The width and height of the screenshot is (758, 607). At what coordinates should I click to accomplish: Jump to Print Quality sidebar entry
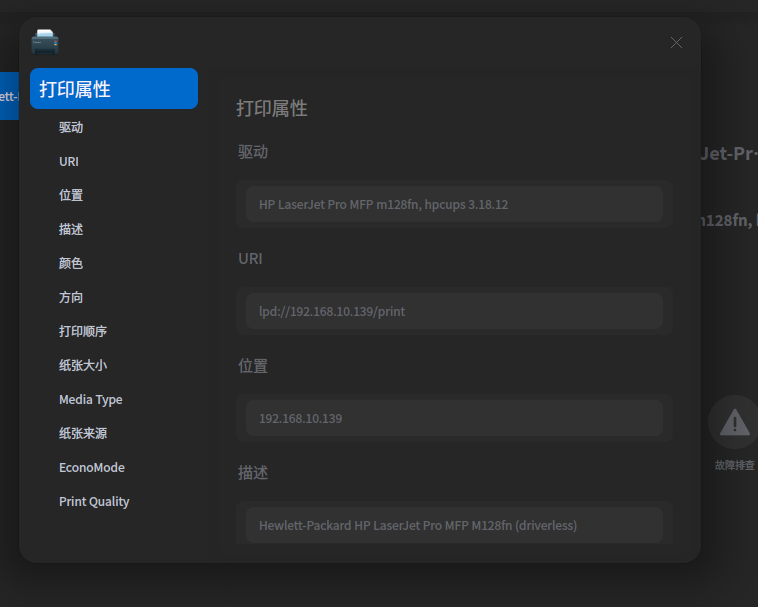(94, 502)
